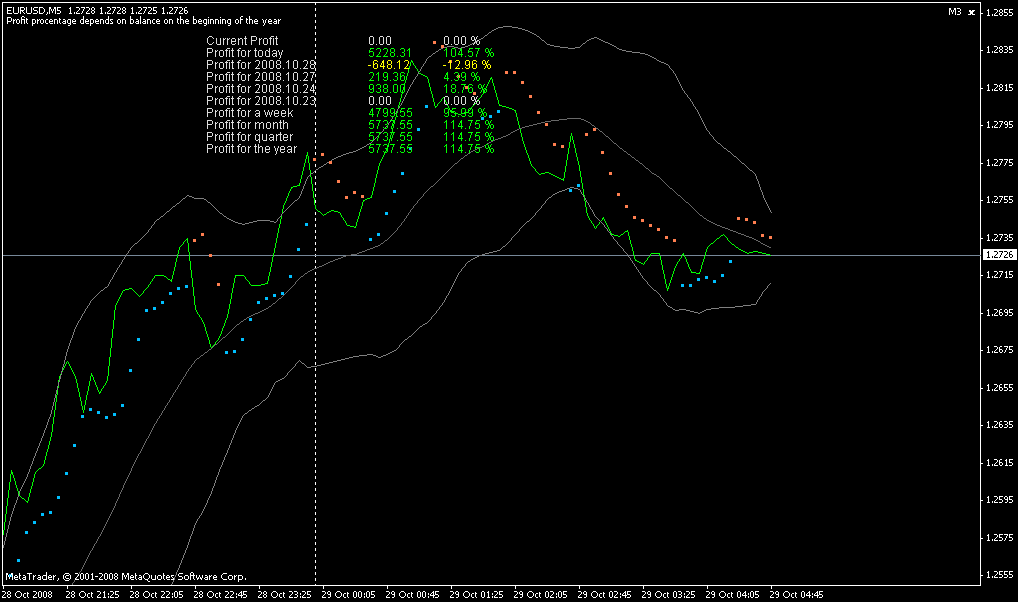Click the '28 Oct 21:25' time axis label
The height and width of the screenshot is (602, 1018).
point(92,595)
